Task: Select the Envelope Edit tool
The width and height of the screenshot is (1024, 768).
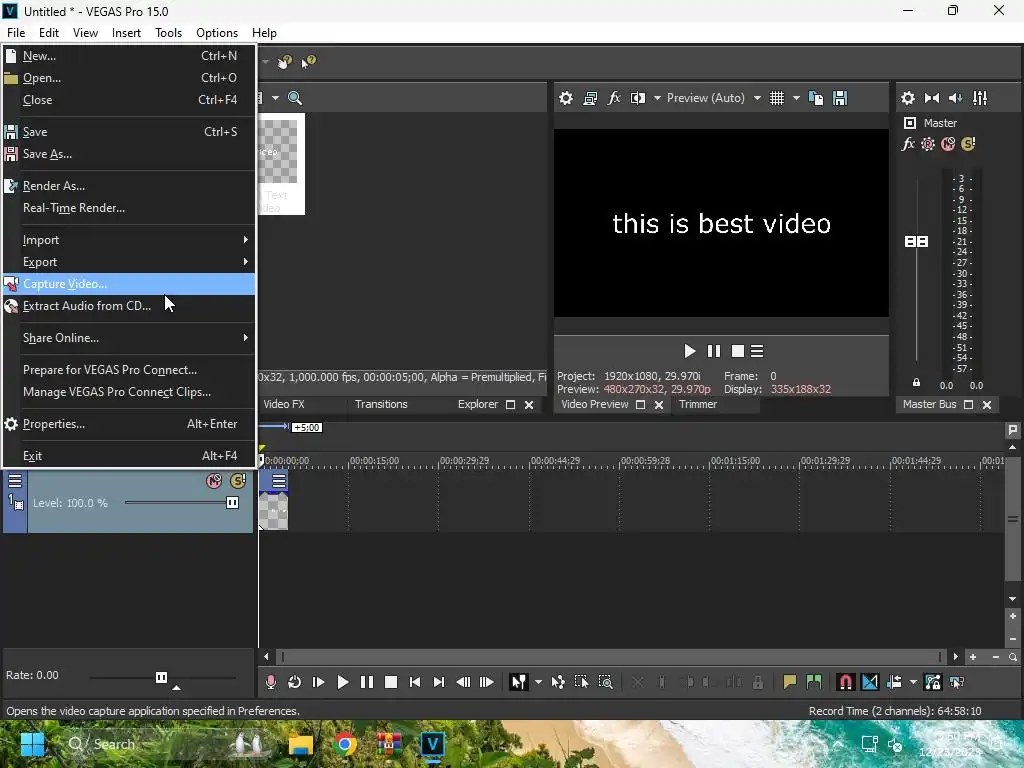Action: (558, 682)
